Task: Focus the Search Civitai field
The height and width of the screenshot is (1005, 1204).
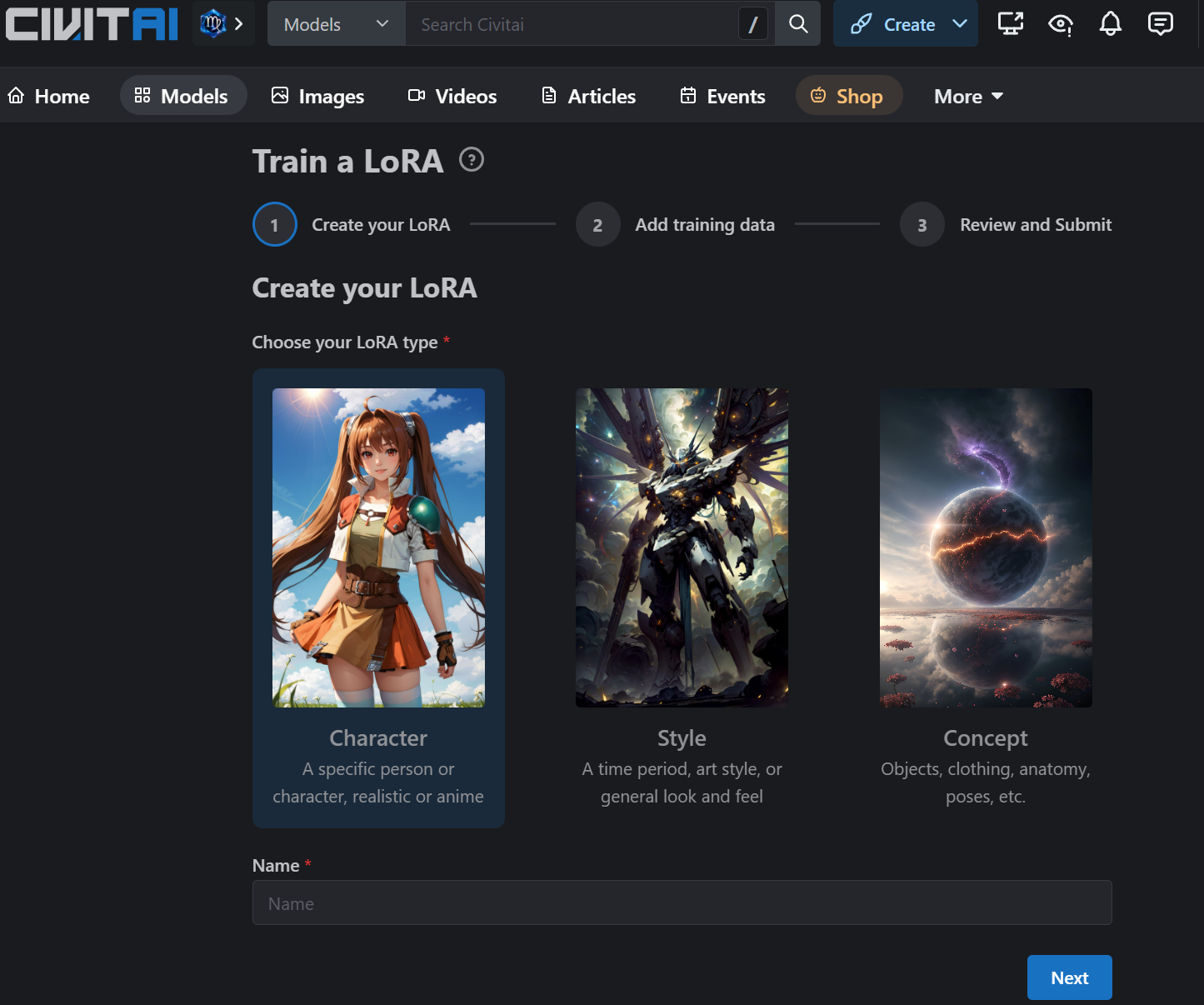Action: [x=572, y=24]
